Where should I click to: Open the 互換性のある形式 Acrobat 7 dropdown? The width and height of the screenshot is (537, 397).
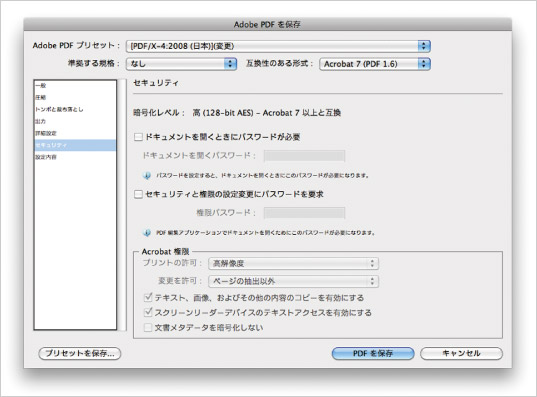tap(375, 64)
